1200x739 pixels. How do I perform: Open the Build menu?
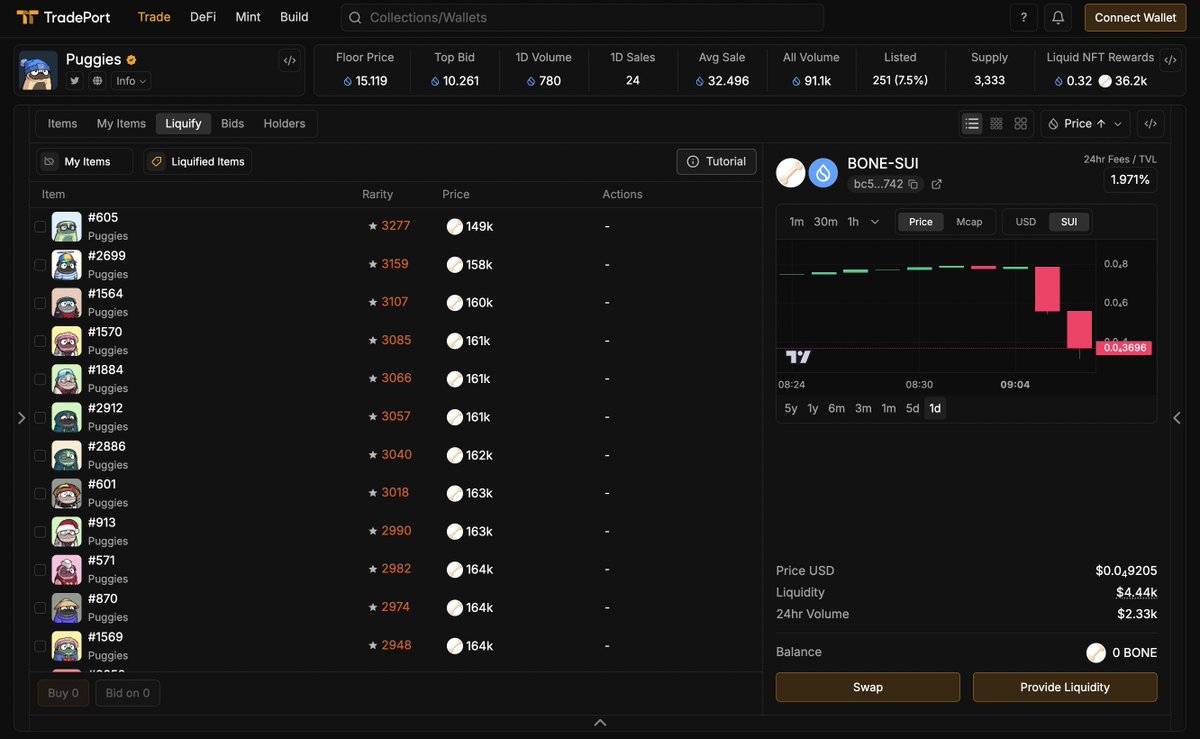coord(294,17)
